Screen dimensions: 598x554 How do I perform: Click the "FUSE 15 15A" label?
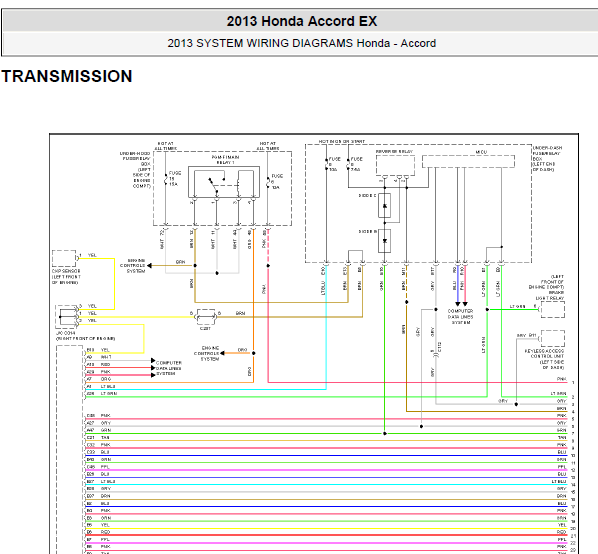click(x=174, y=178)
